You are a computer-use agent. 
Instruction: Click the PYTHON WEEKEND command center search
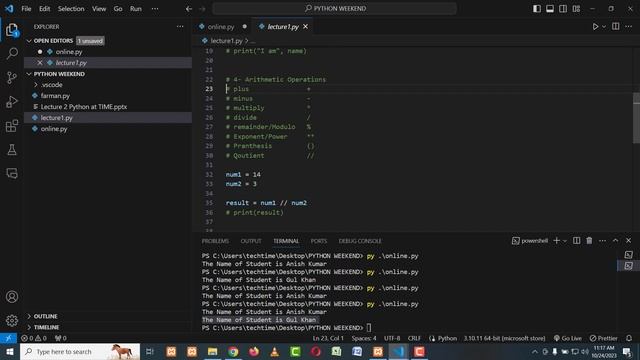point(334,9)
